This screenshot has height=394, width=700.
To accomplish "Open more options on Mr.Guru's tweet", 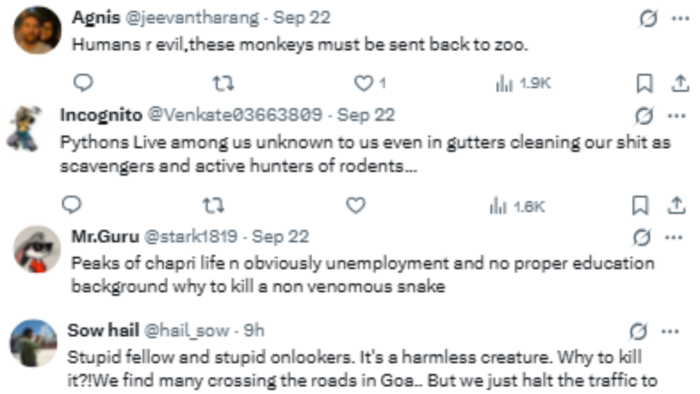I will (x=673, y=237).
